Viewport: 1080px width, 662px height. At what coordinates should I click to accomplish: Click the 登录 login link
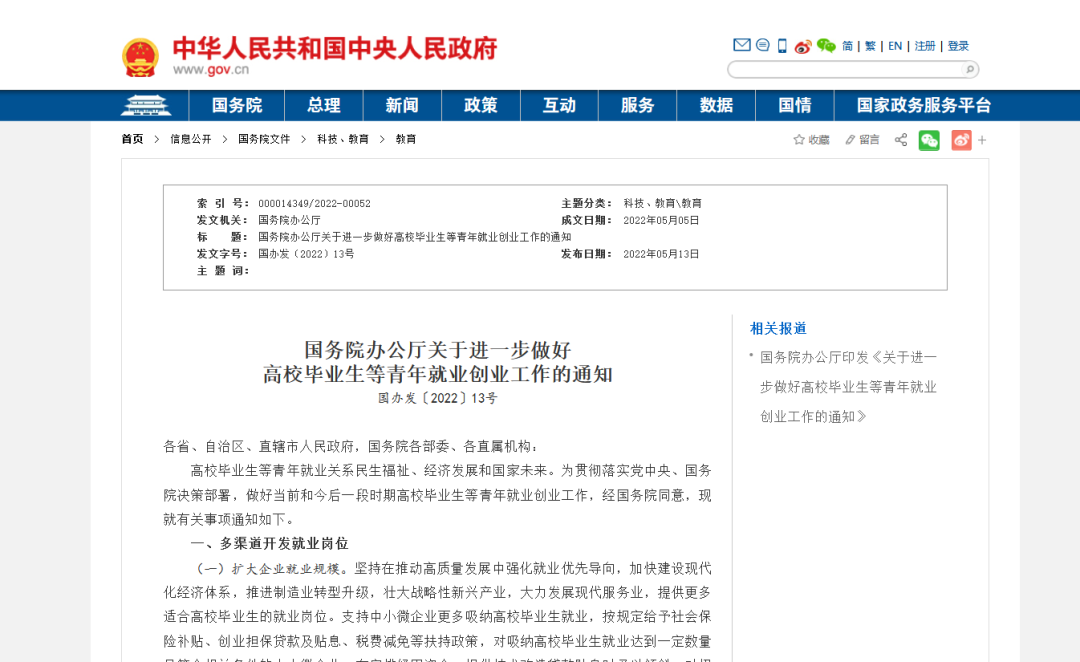(958, 45)
